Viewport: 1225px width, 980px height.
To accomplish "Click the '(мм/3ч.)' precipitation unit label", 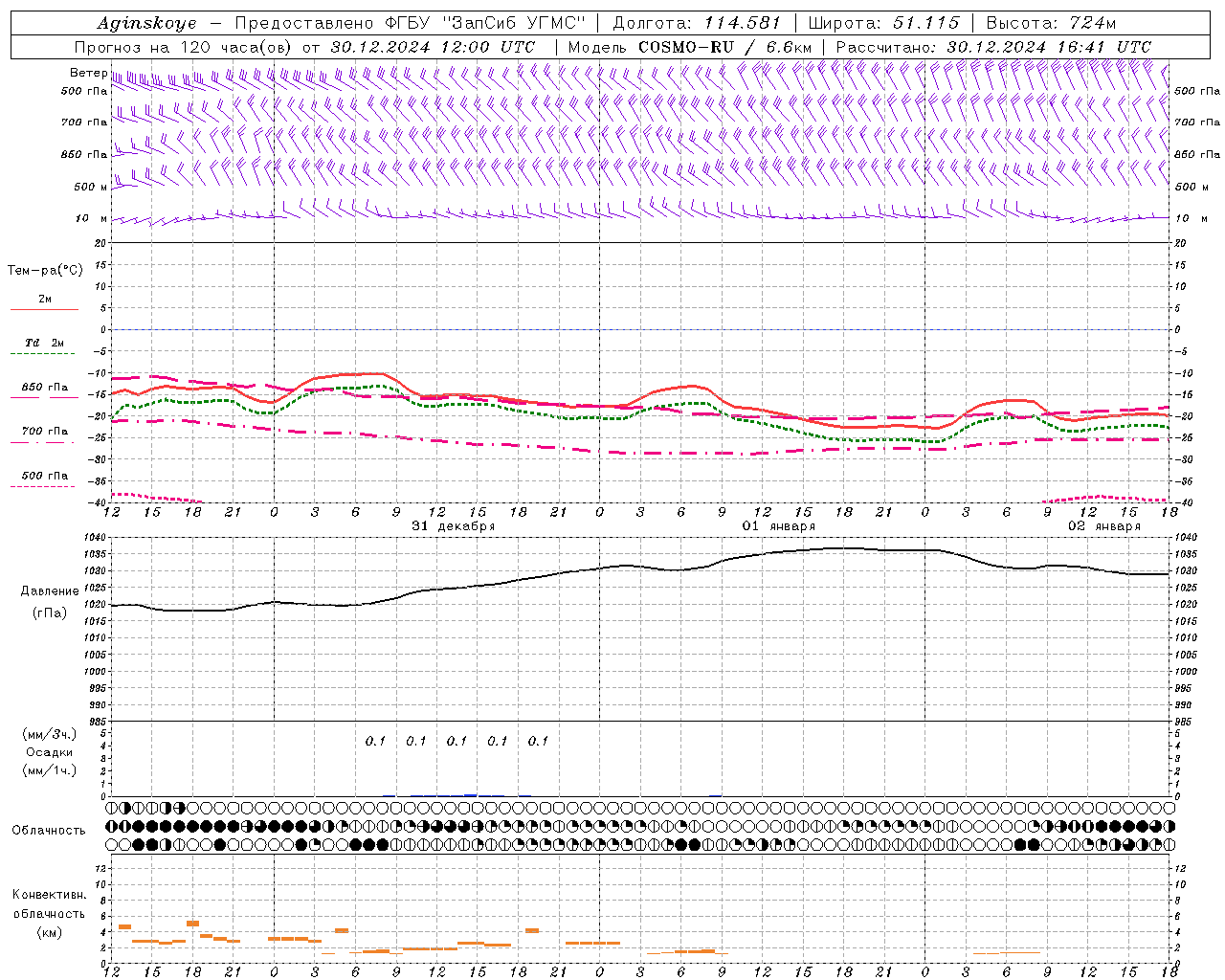I will 50,734.
